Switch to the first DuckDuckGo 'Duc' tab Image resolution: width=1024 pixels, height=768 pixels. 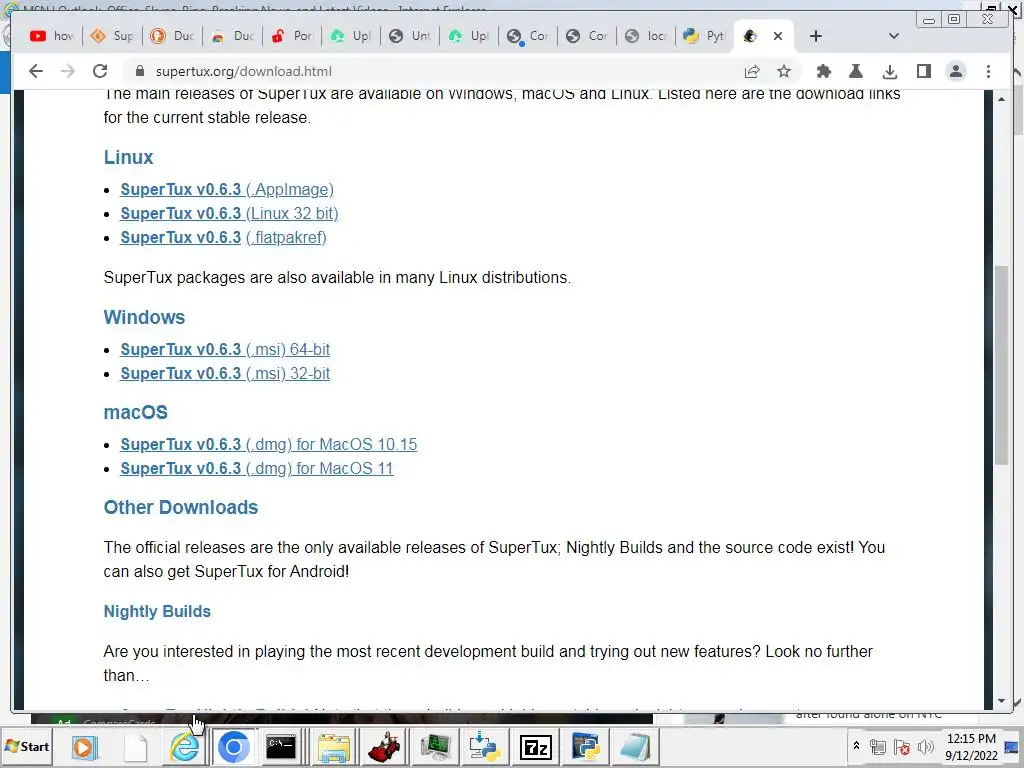[172, 36]
